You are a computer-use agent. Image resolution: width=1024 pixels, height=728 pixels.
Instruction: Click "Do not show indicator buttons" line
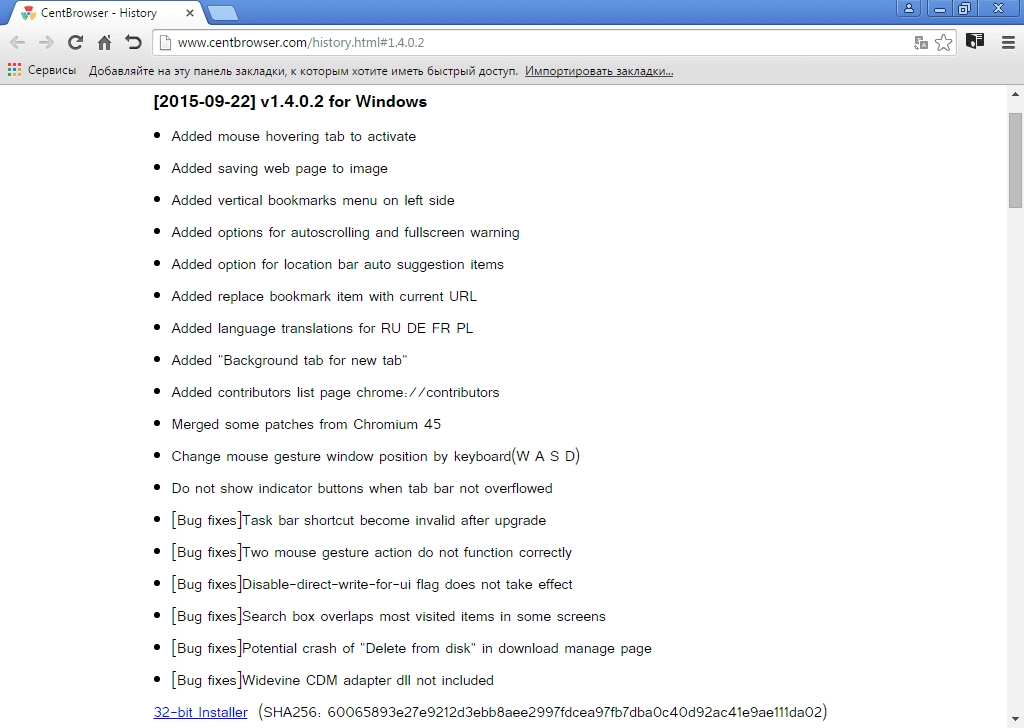click(362, 488)
